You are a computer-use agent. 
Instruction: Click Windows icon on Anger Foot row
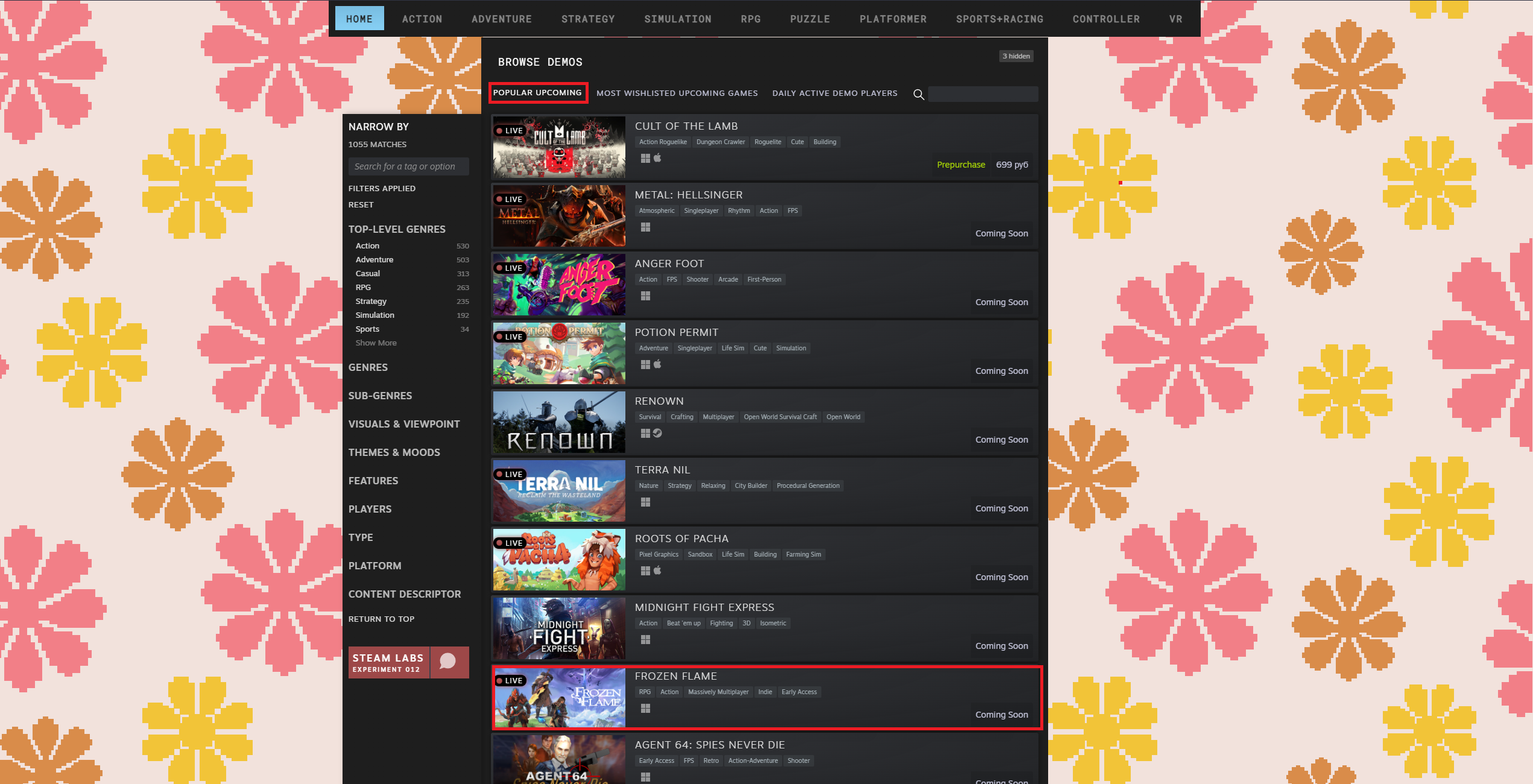tap(645, 296)
